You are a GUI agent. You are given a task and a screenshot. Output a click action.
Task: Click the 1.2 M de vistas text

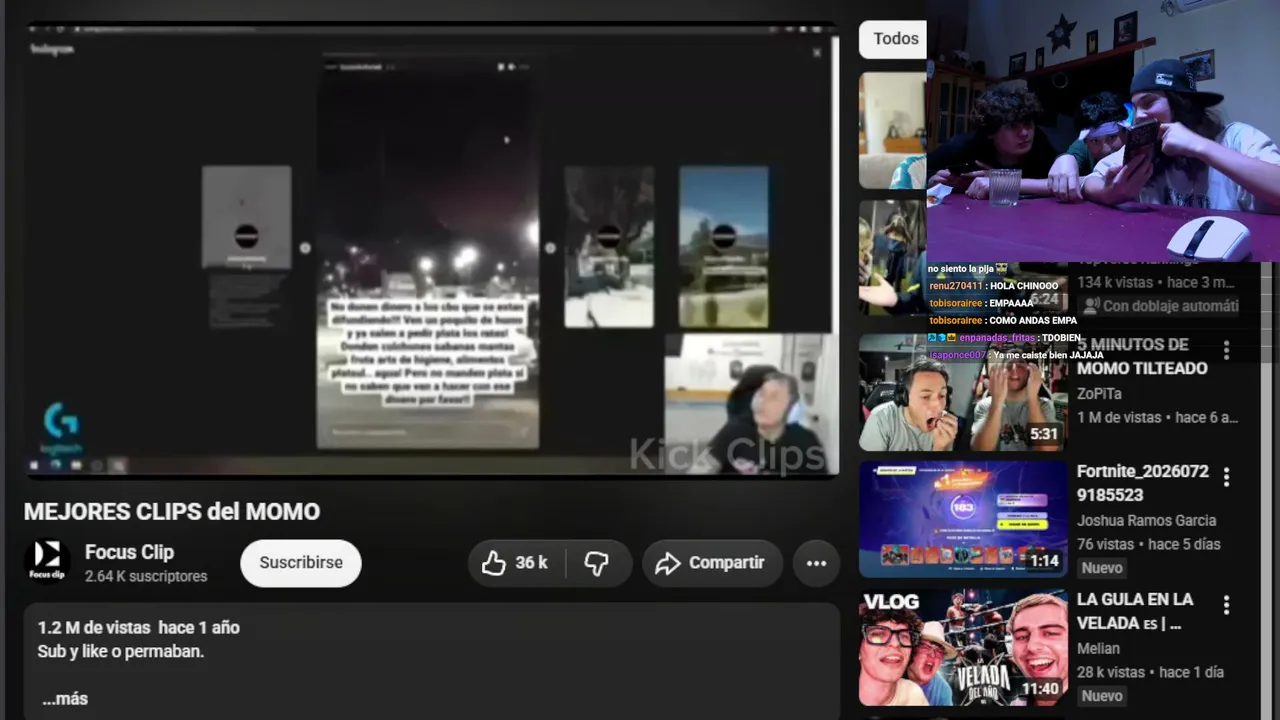click(x=94, y=628)
